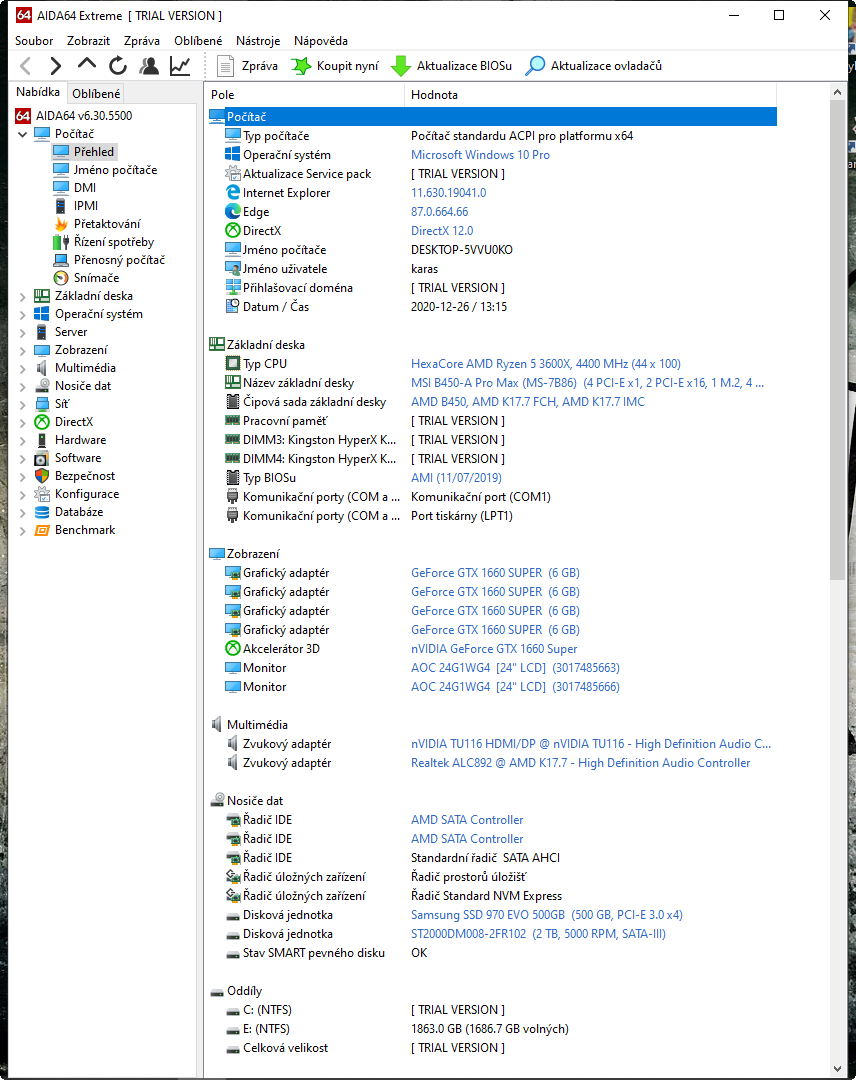Click the Databáze icon in the tree
Image resolution: width=856 pixels, height=1080 pixels.
[x=42, y=512]
